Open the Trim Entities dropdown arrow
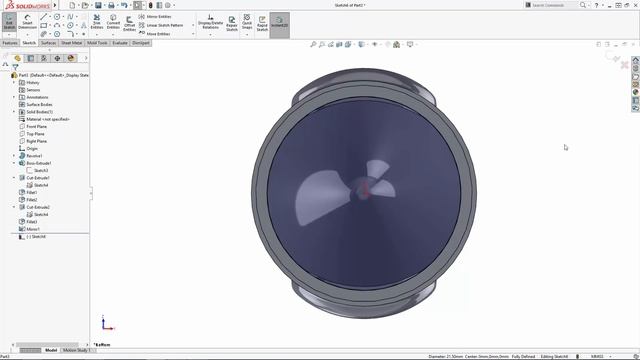This screenshot has width=640, height=360. click(x=97, y=34)
